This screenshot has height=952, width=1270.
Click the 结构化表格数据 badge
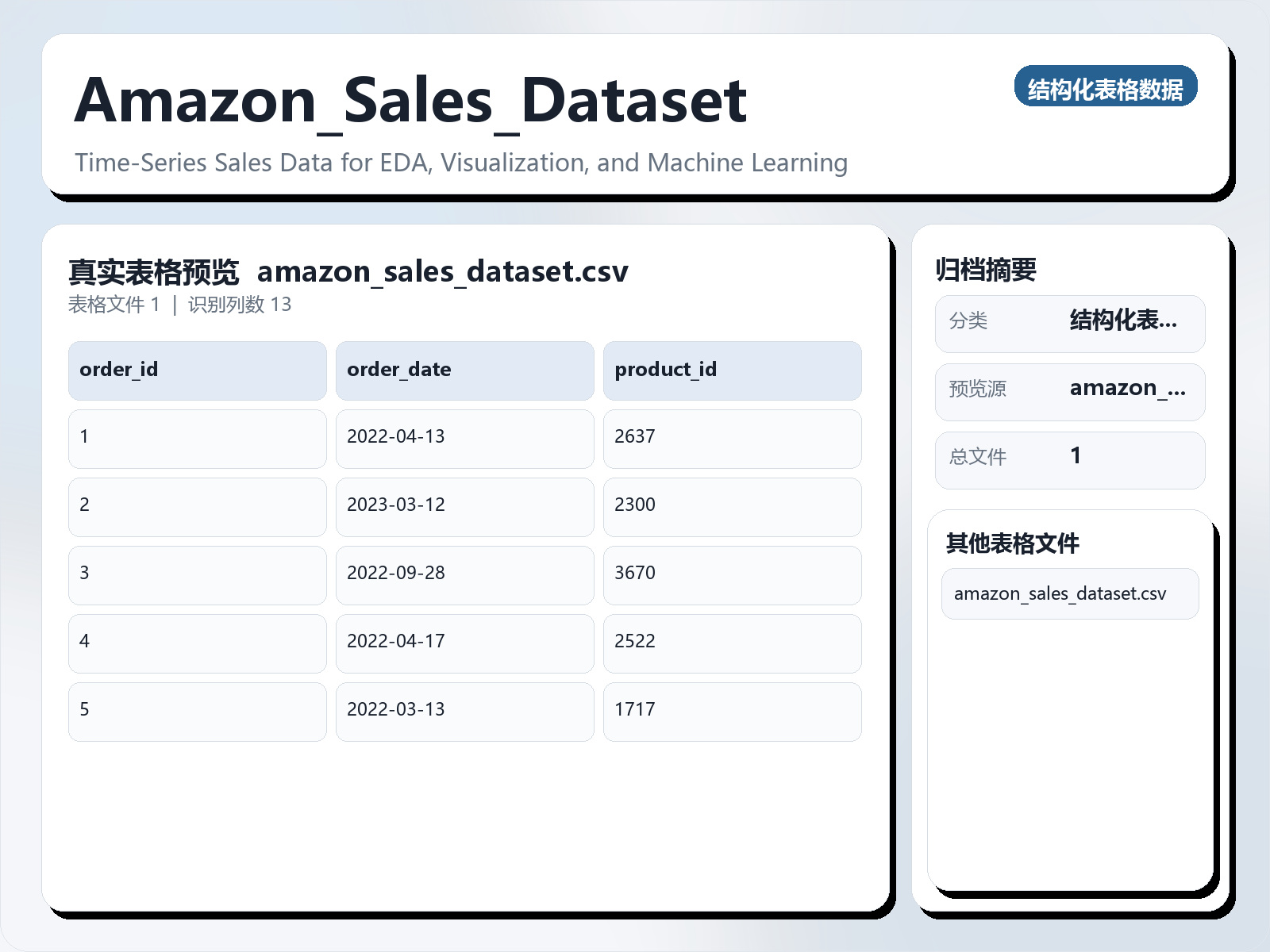(1106, 88)
